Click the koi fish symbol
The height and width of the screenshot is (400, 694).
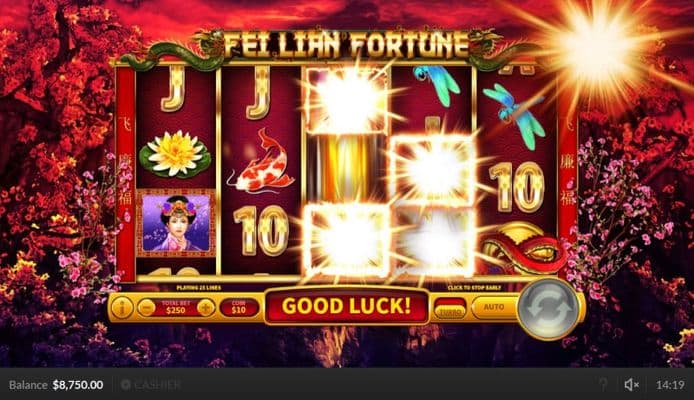point(261,162)
